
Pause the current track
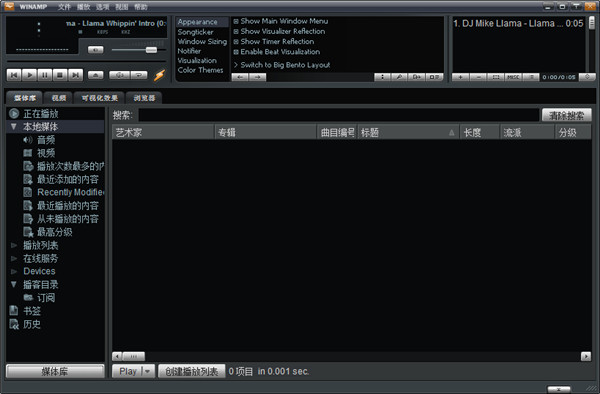[45, 75]
